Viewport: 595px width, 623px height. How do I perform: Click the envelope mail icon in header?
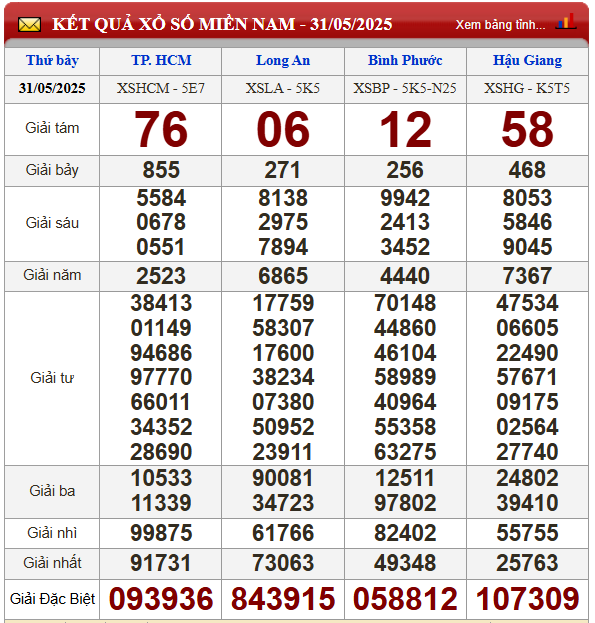pyautogui.click(x=29, y=25)
